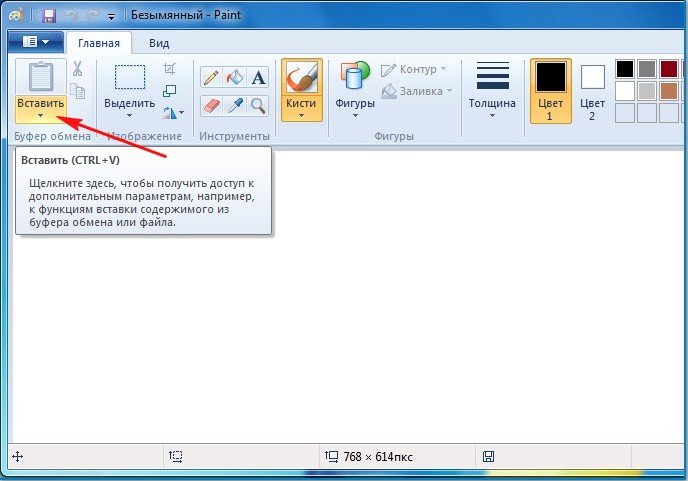Image resolution: width=688 pixels, height=481 pixels.
Task: Select the Fill with color bucket
Action: 235,78
